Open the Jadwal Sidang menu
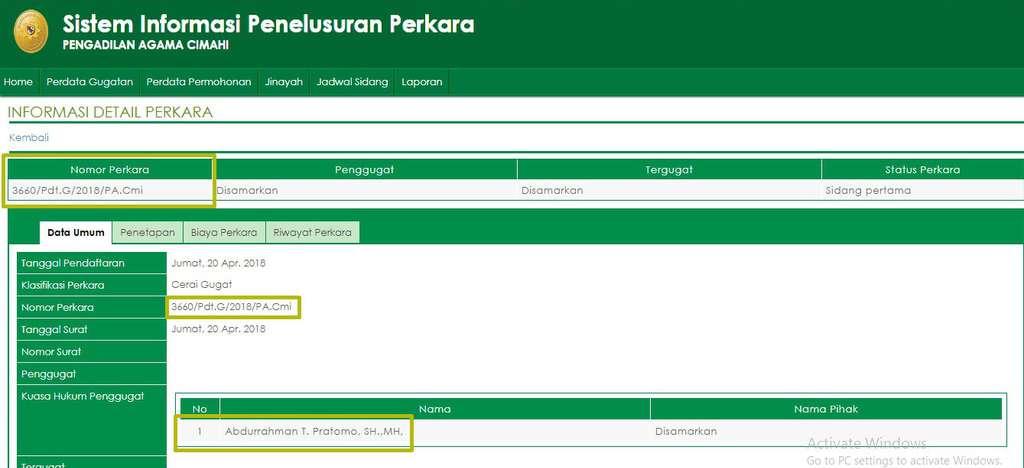This screenshot has height=468, width=1024. (x=352, y=82)
